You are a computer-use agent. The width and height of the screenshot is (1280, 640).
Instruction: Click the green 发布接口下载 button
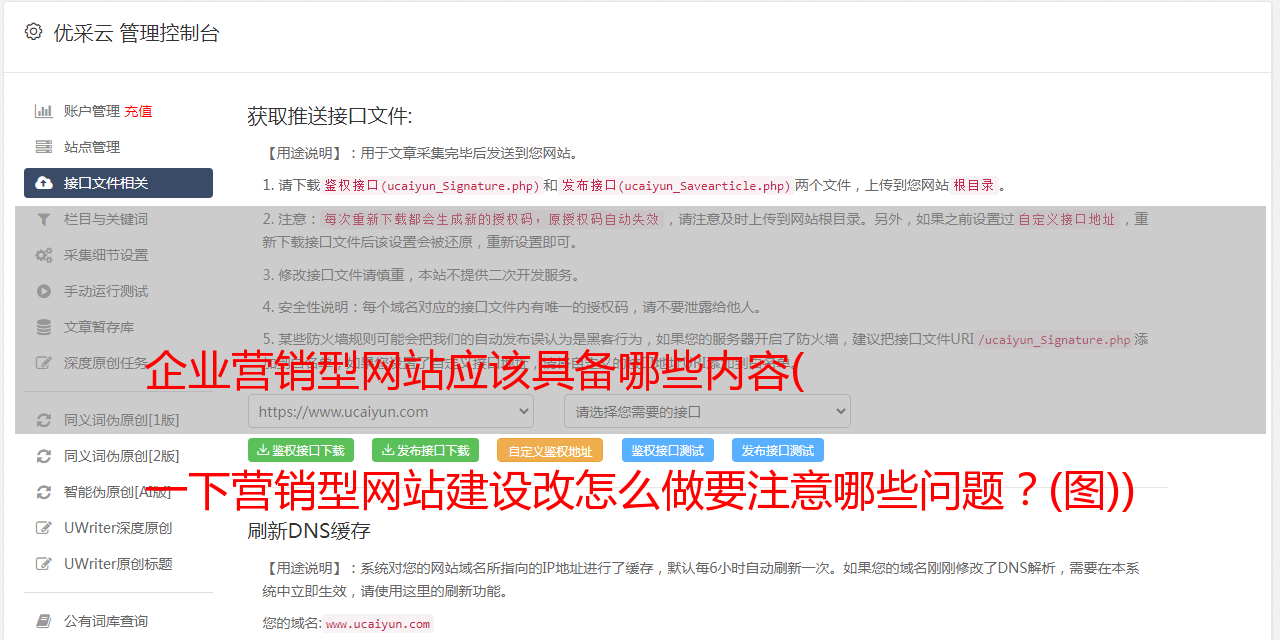tap(425, 450)
